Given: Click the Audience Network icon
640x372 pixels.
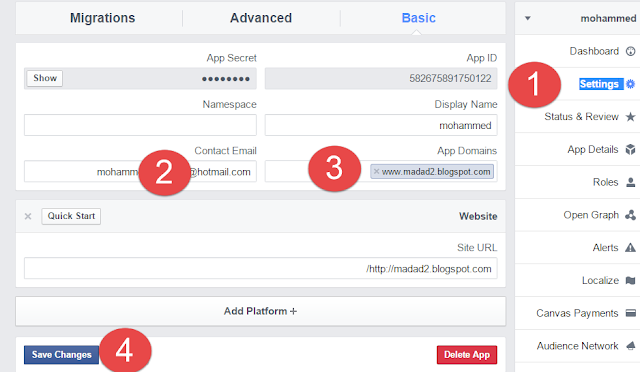Looking at the screenshot, I should 631,346.
